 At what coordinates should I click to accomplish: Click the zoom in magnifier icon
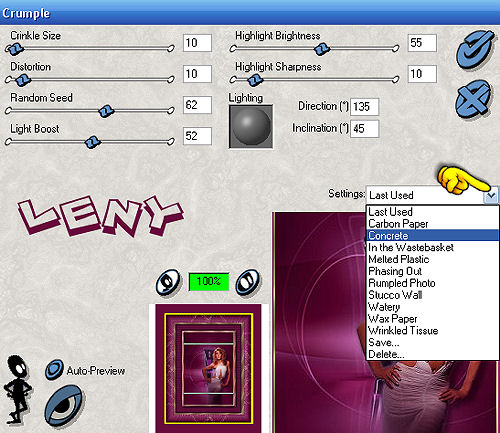coord(248,282)
